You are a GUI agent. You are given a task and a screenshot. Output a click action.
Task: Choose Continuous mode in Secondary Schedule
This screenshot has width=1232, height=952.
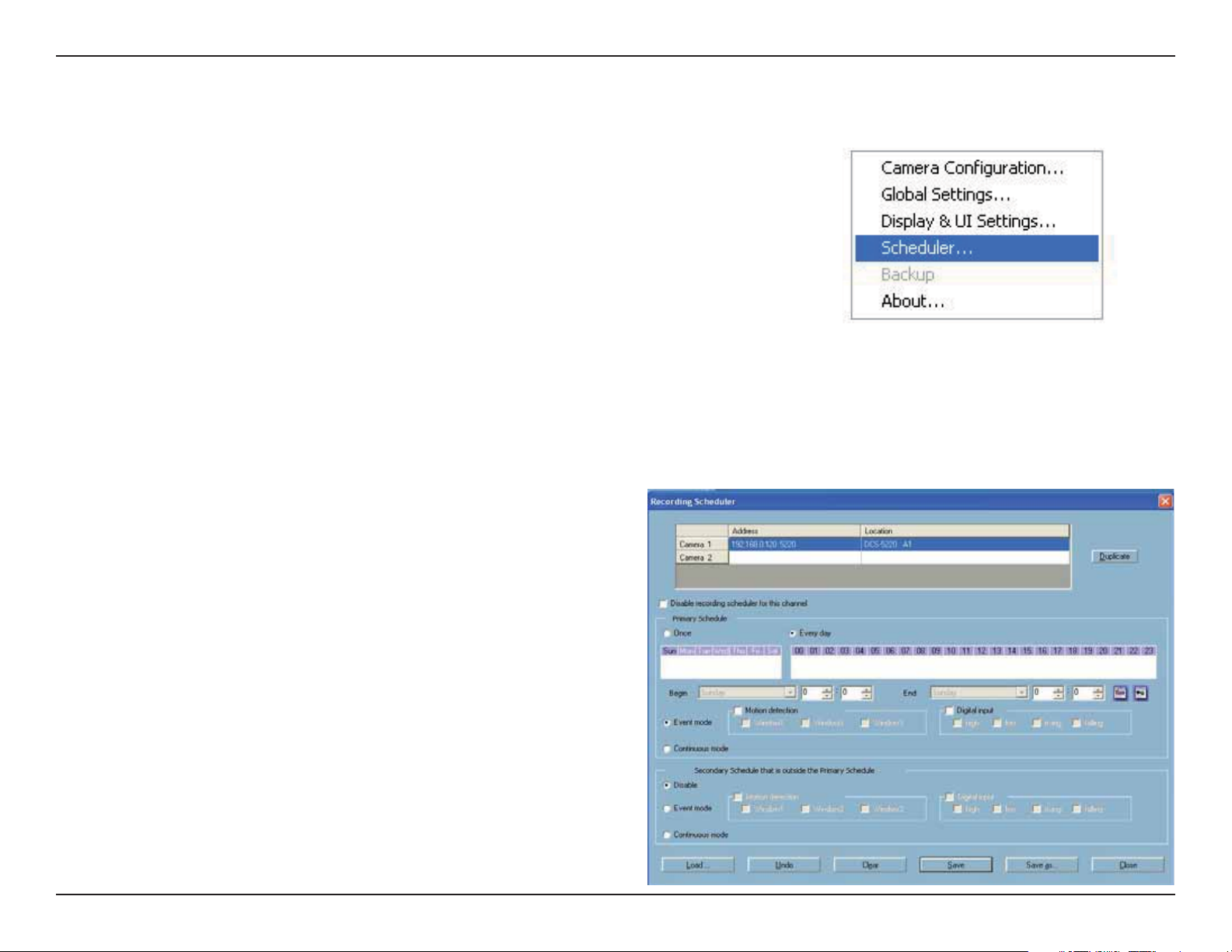click(667, 835)
